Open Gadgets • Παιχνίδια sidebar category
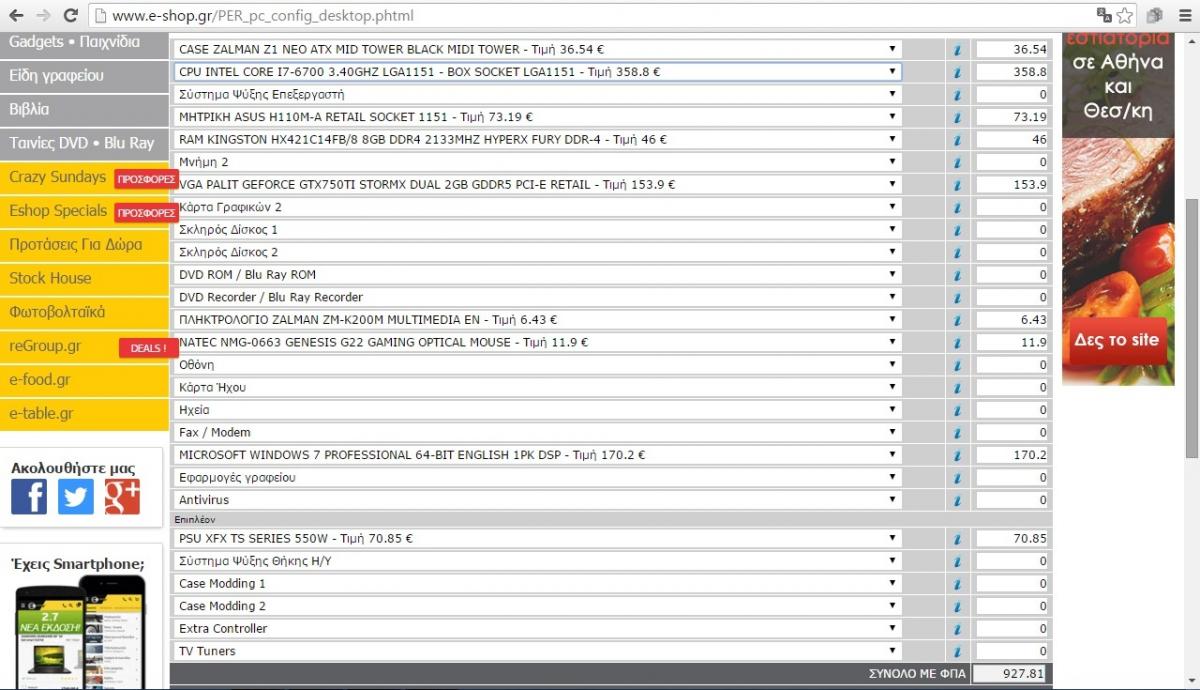Viewport: 1200px width, 690px height. (x=84, y=42)
